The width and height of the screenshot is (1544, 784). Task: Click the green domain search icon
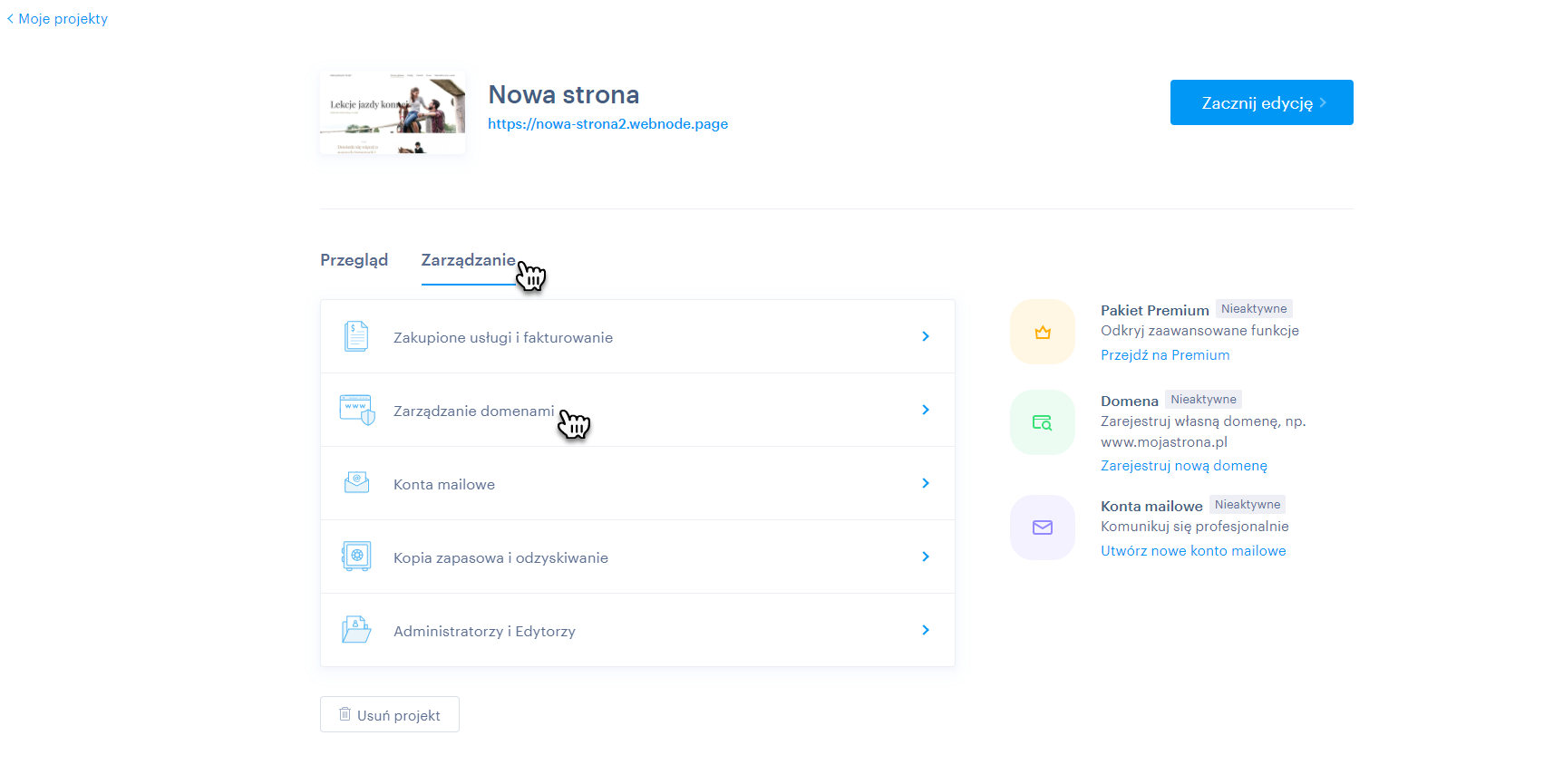tap(1043, 422)
